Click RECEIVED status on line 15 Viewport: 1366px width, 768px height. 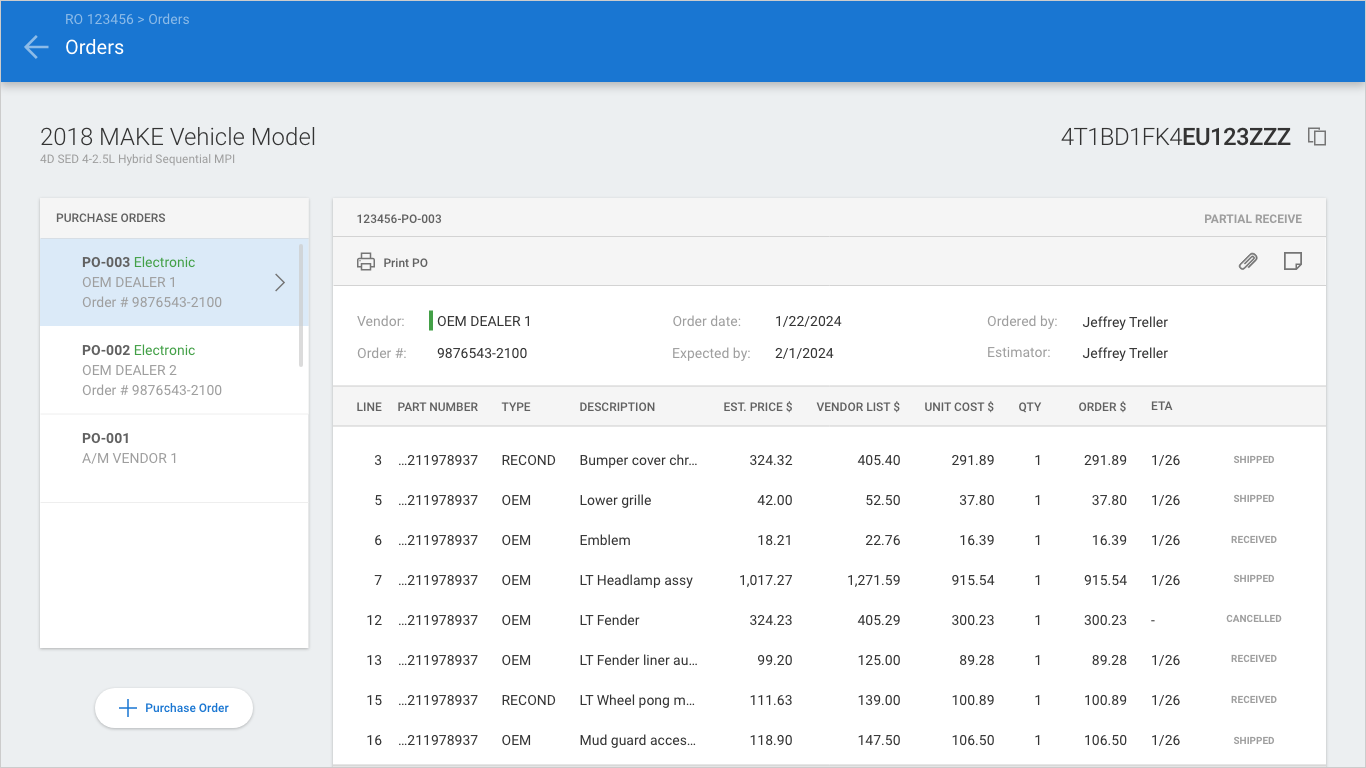point(1254,700)
